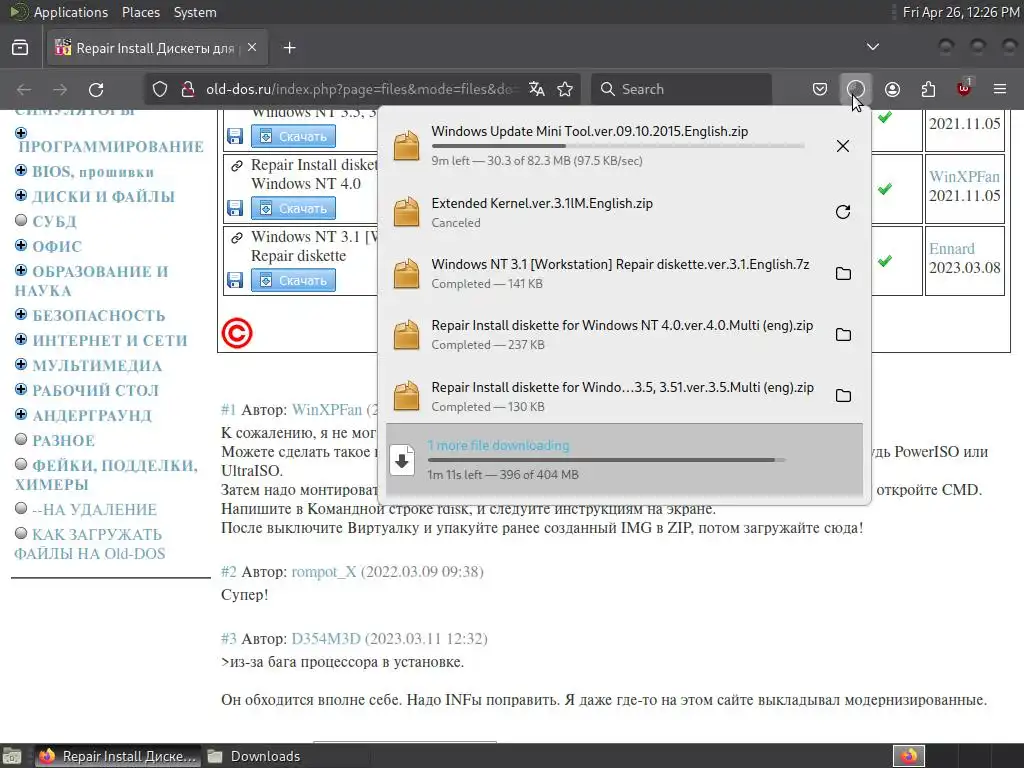
Task: Bookmark this page with the star icon
Action: tap(565, 89)
